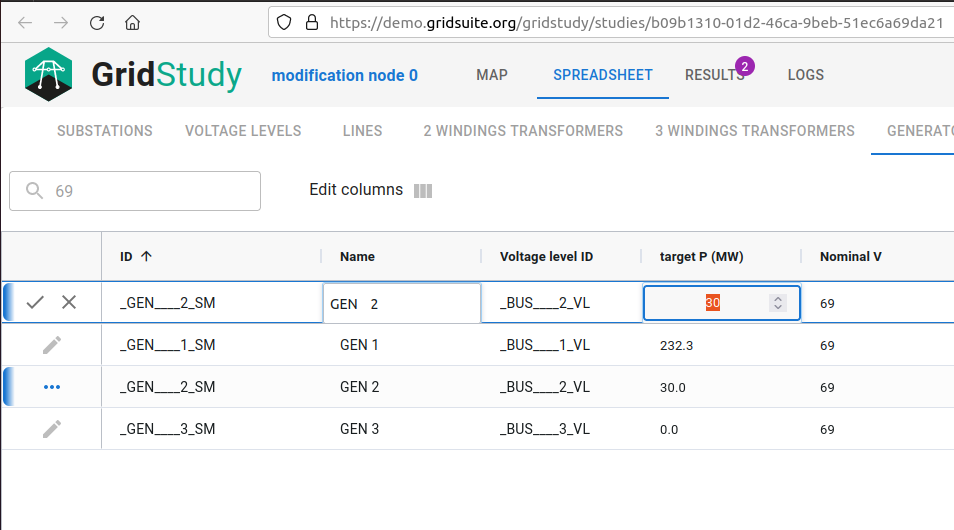The width and height of the screenshot is (954, 530).
Task: Click cell _GEN____1_SM in ID column
Action: click(x=167, y=345)
